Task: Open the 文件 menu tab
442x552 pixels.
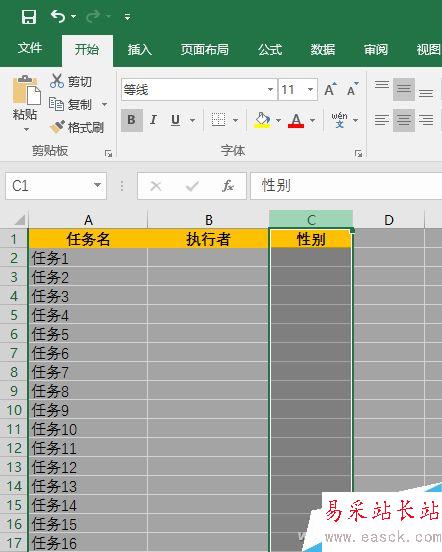Action: coord(30,48)
